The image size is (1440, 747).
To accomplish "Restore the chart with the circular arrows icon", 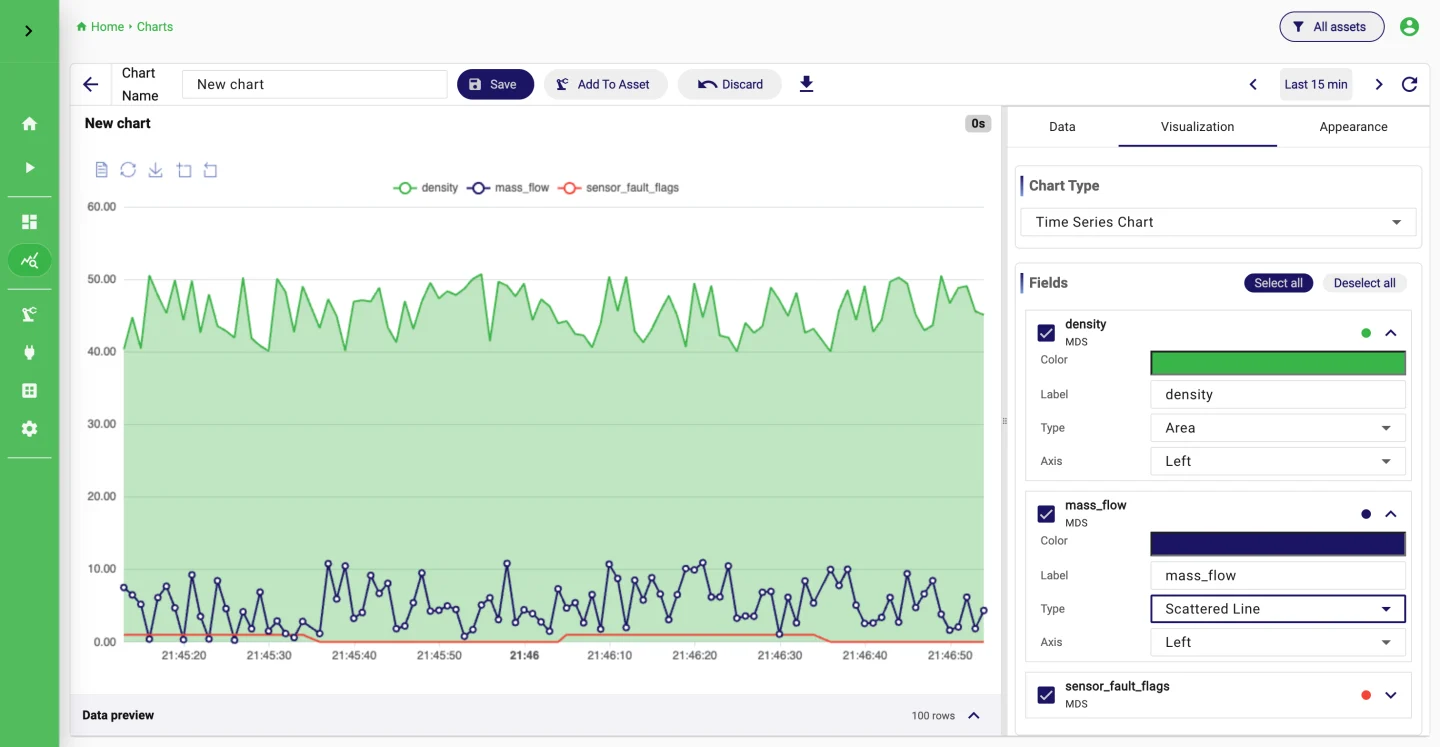I will click(x=128, y=170).
